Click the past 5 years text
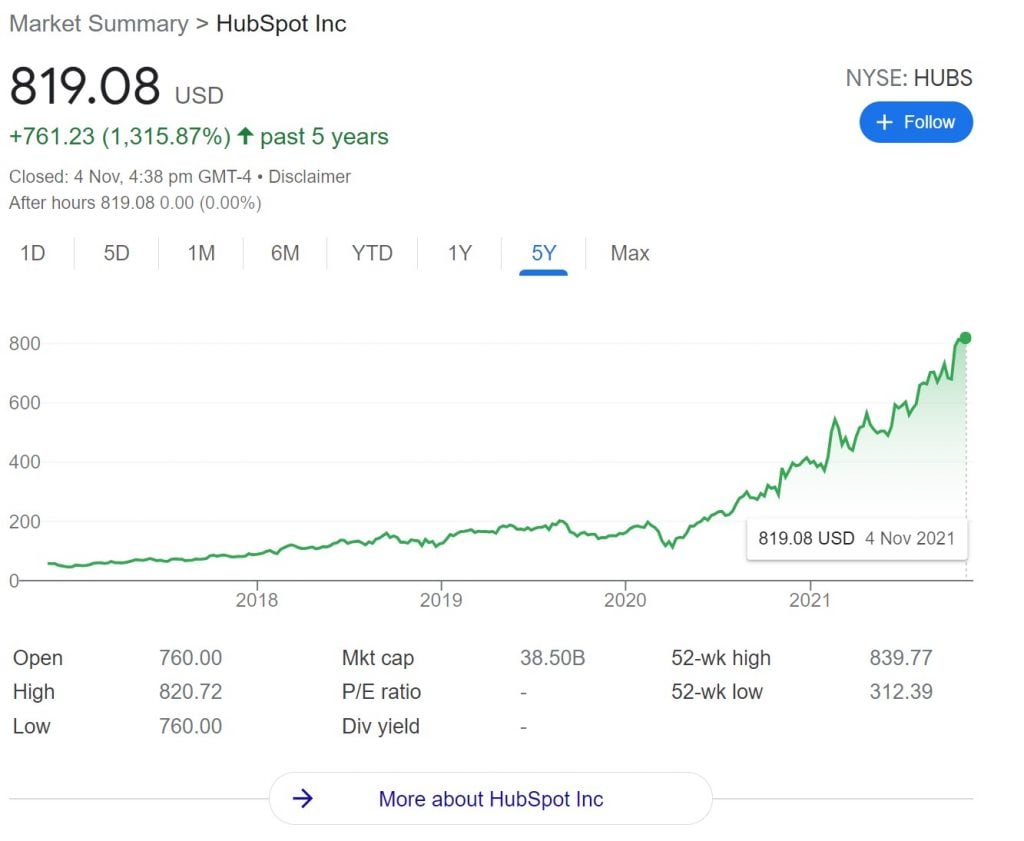The image size is (1024, 841). tap(325, 136)
